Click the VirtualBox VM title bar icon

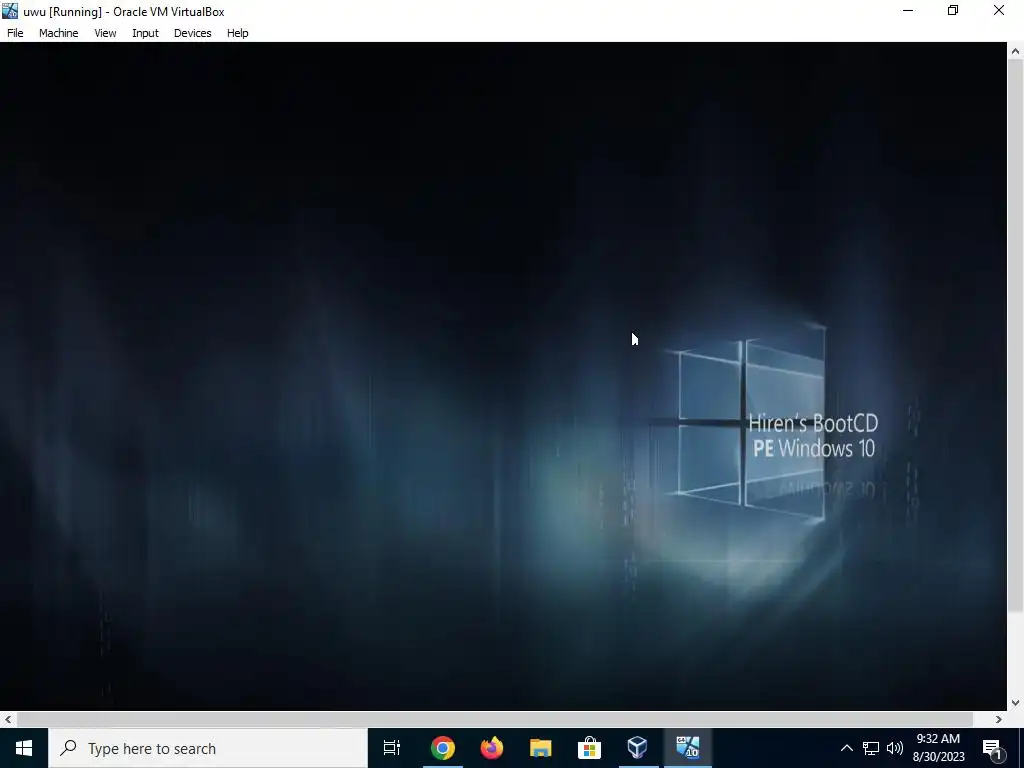(10, 11)
